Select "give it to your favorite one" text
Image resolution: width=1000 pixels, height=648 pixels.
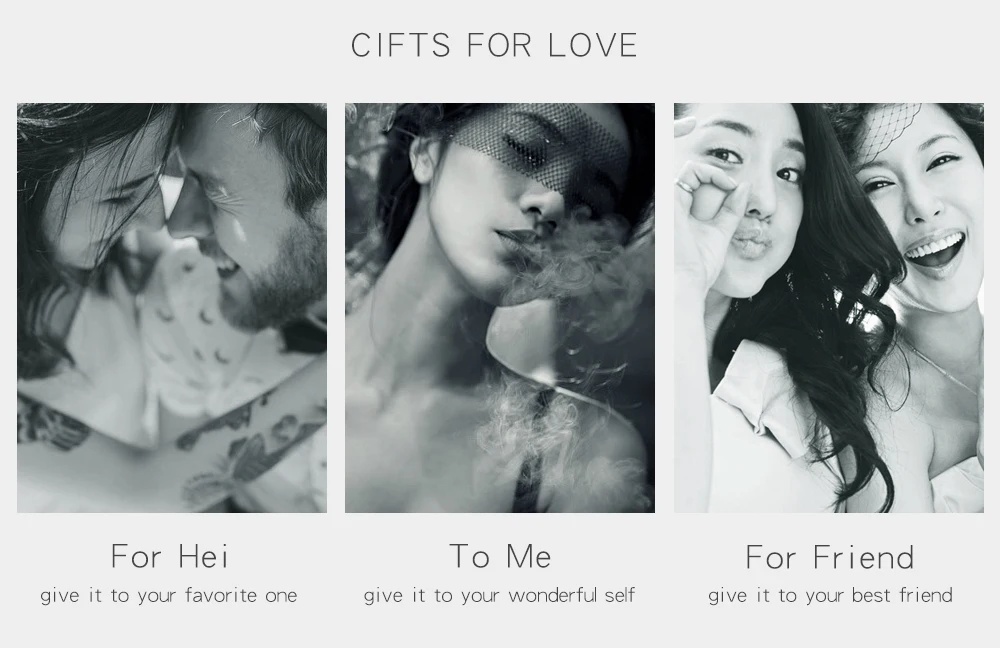click(169, 596)
